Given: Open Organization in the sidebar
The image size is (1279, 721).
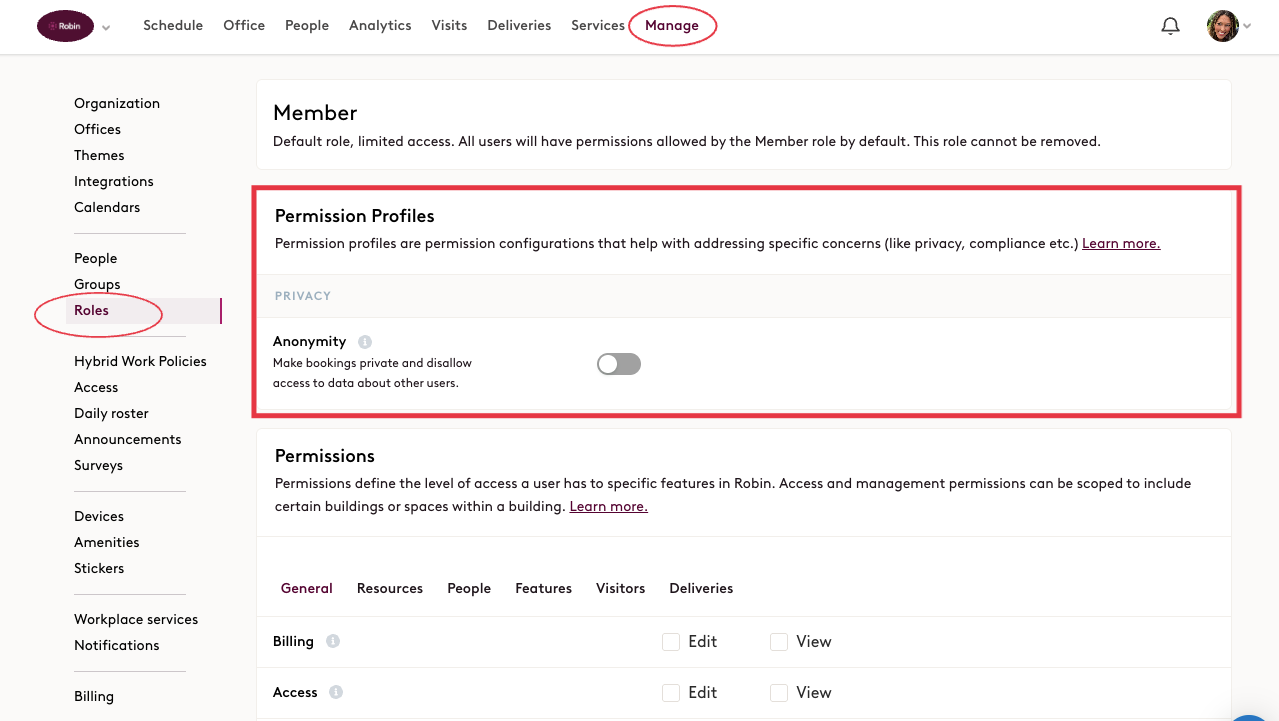Looking at the screenshot, I should click(117, 103).
